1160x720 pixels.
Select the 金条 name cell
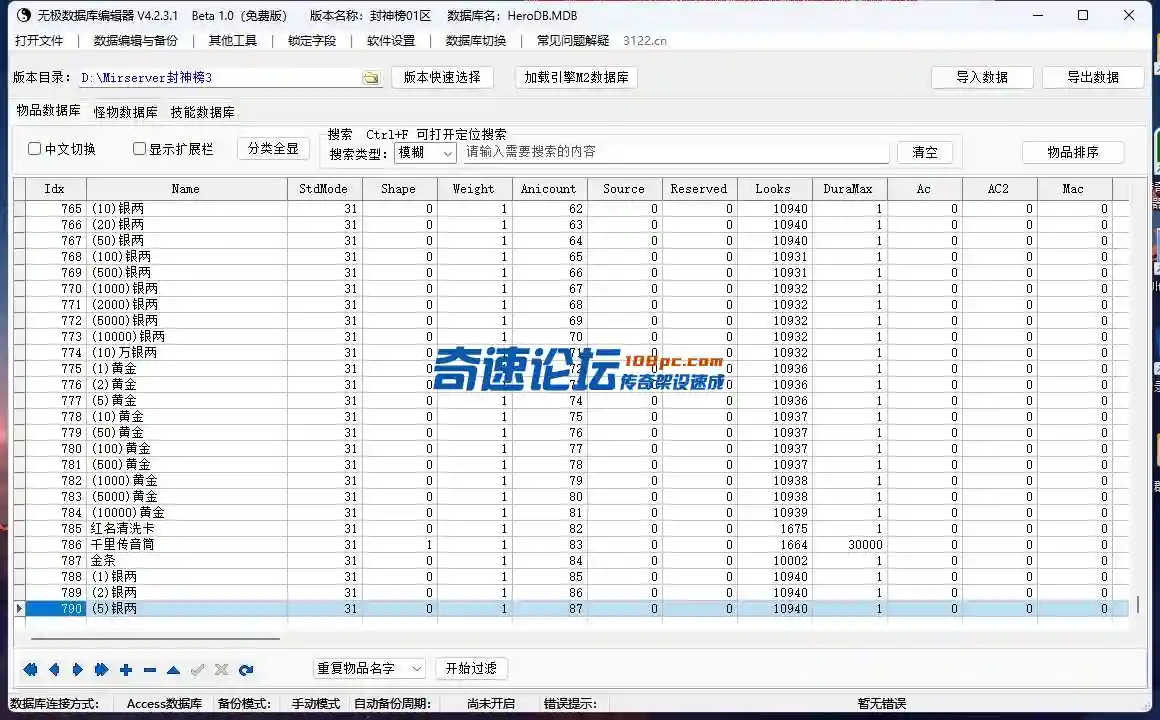(x=186, y=560)
